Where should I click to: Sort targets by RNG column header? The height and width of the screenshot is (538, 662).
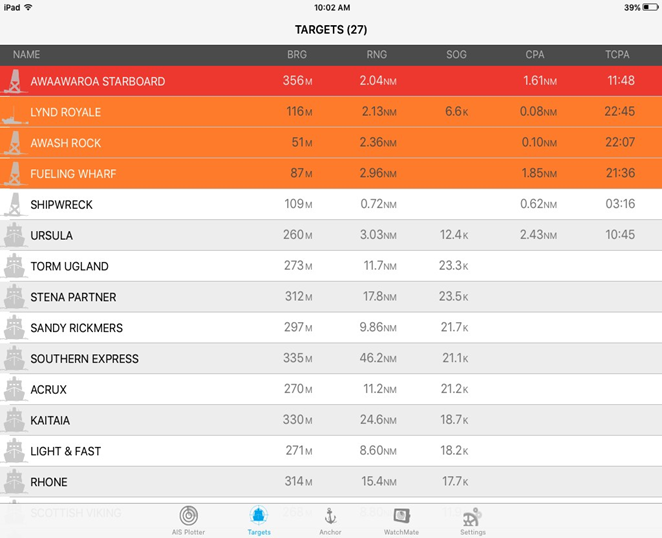click(377, 54)
